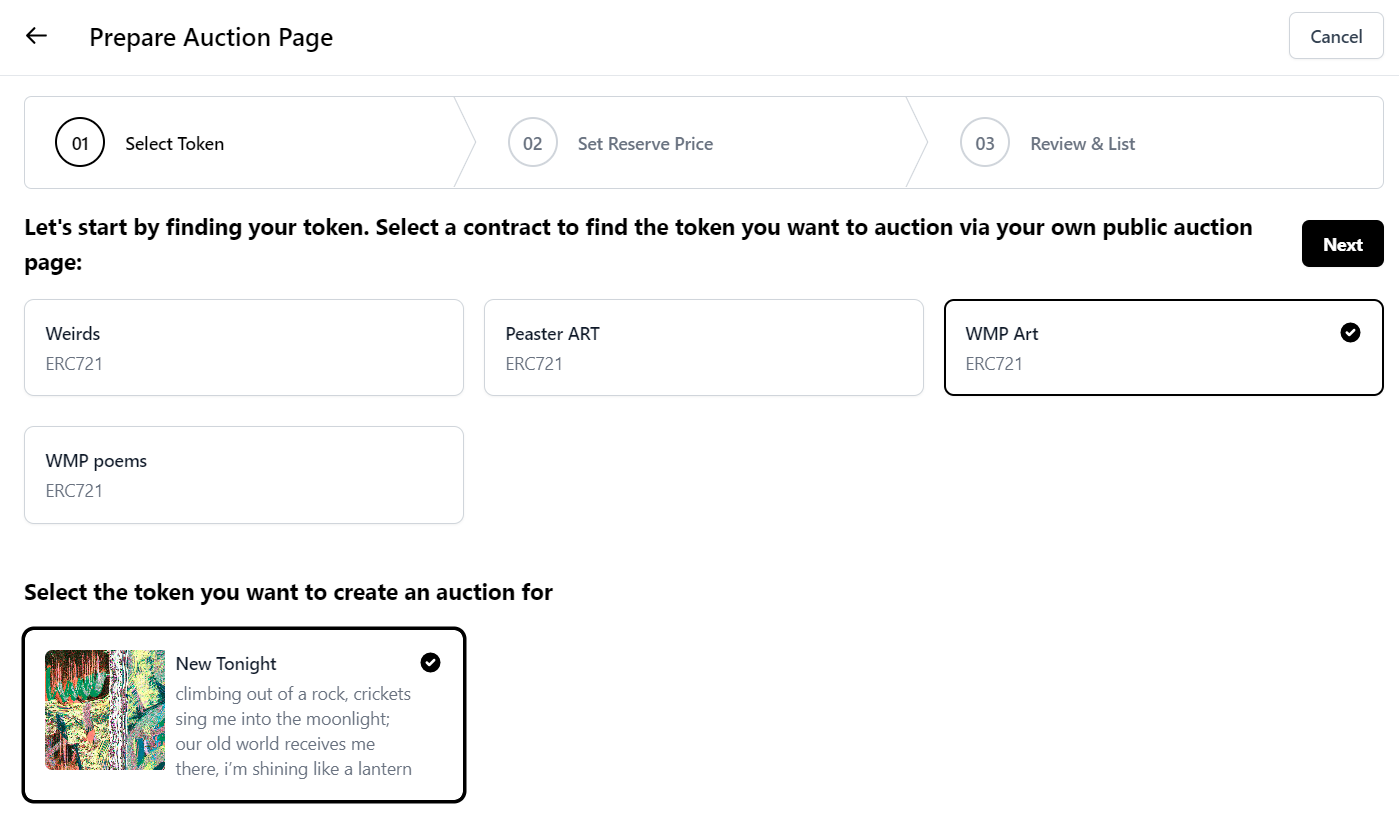
Task: Click the New Tonight poem description
Action: [x=293, y=731]
